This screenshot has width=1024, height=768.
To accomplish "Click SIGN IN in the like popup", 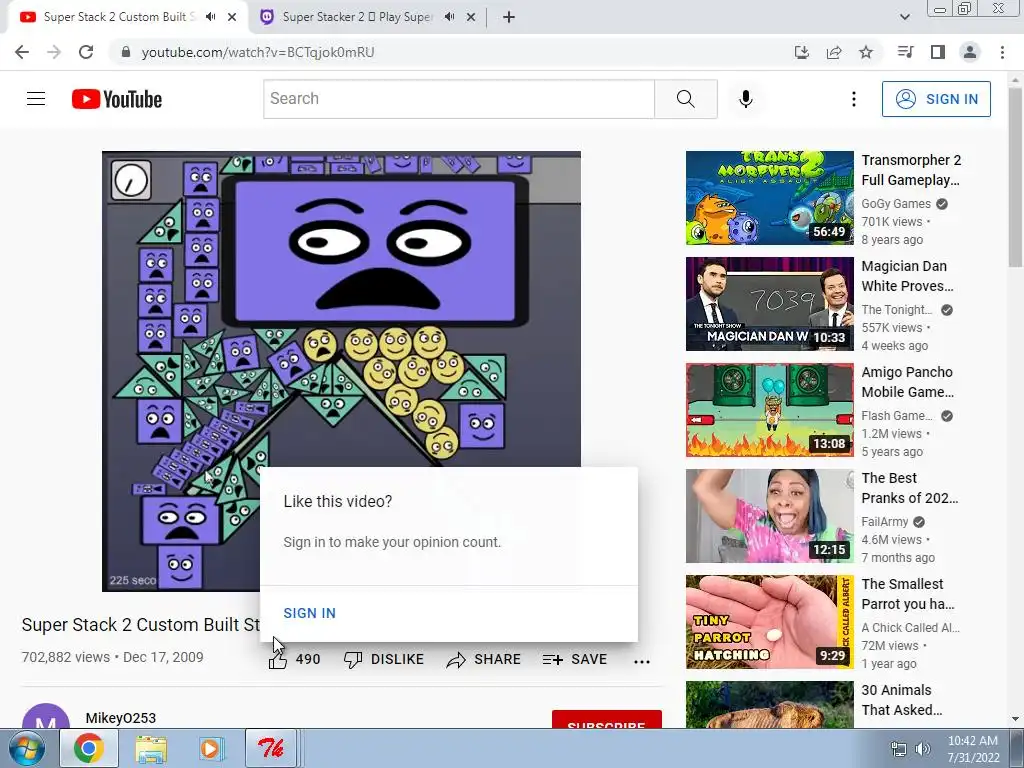I will pyautogui.click(x=310, y=613).
